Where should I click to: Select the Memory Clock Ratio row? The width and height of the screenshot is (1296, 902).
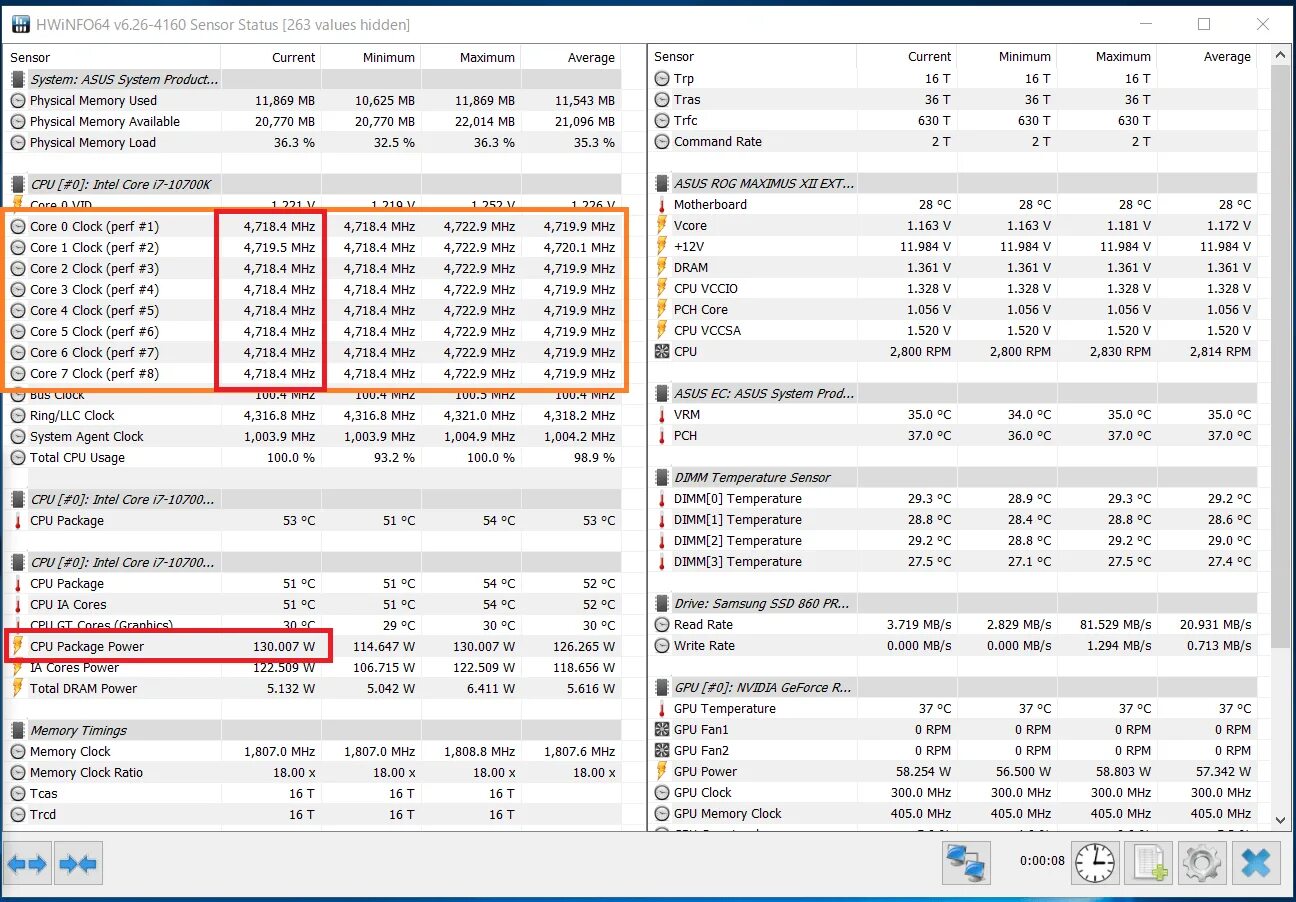point(313,773)
